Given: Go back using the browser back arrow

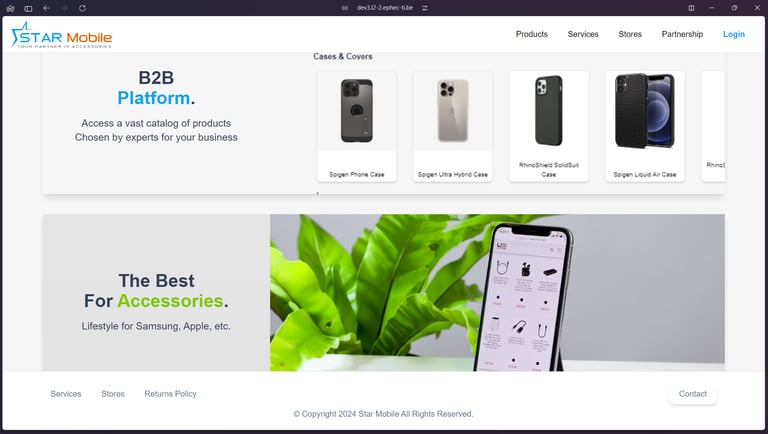Looking at the screenshot, I should click(x=46, y=8).
